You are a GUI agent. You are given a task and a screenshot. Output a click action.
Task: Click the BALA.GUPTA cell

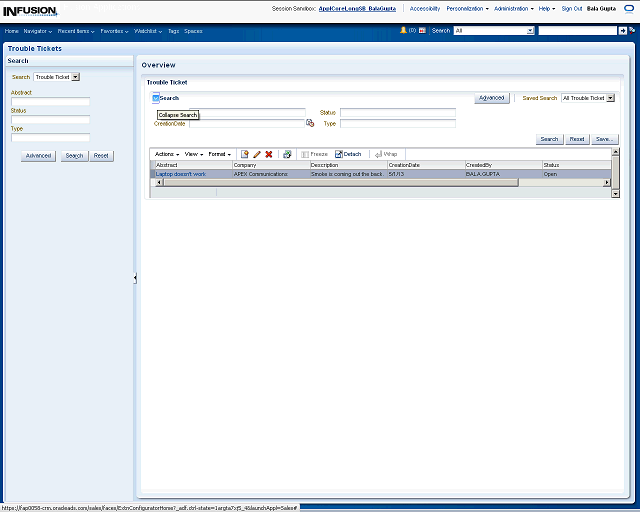point(503,174)
